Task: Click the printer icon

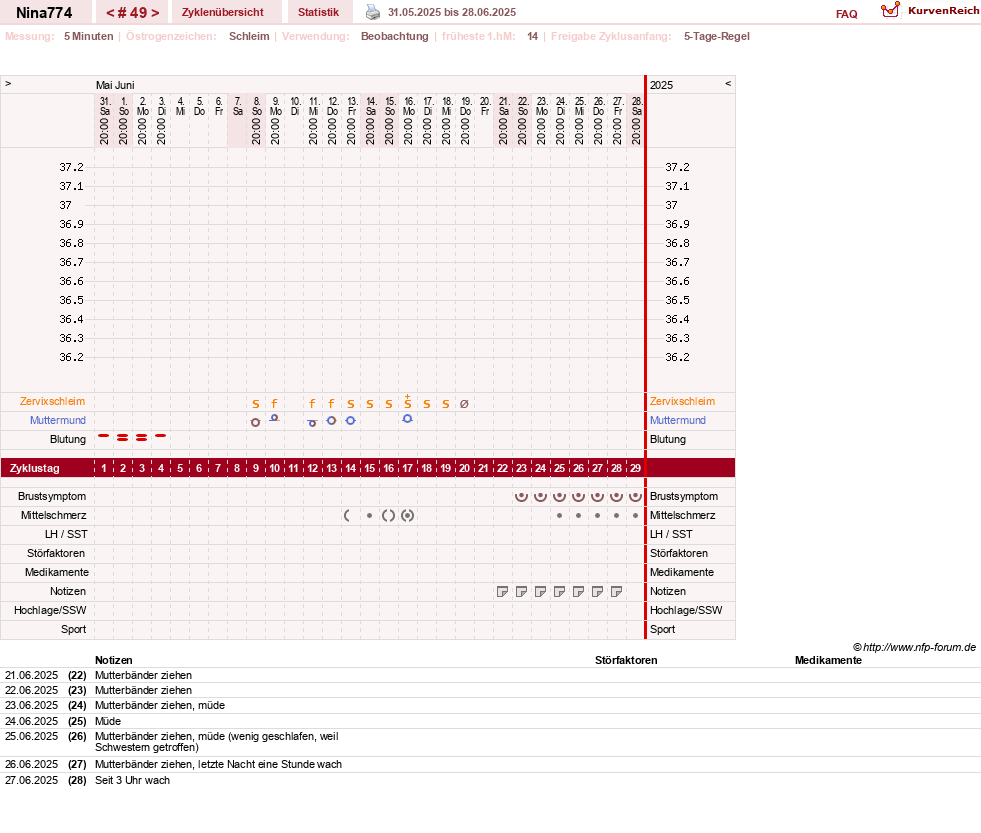Action: pyautogui.click(x=373, y=12)
